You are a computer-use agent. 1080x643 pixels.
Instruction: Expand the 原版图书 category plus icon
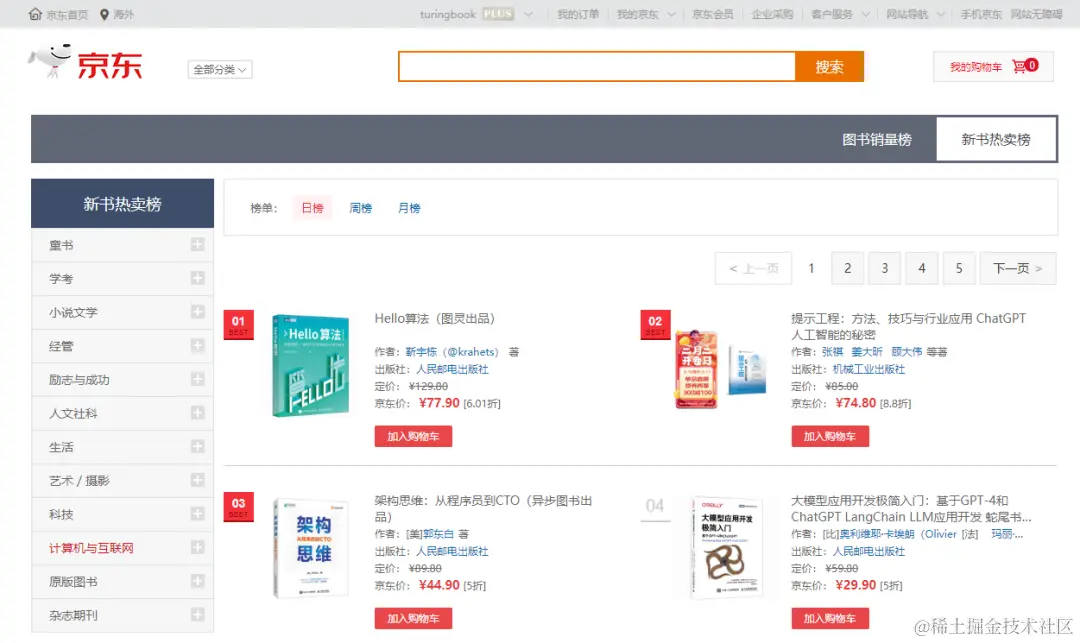(197, 581)
